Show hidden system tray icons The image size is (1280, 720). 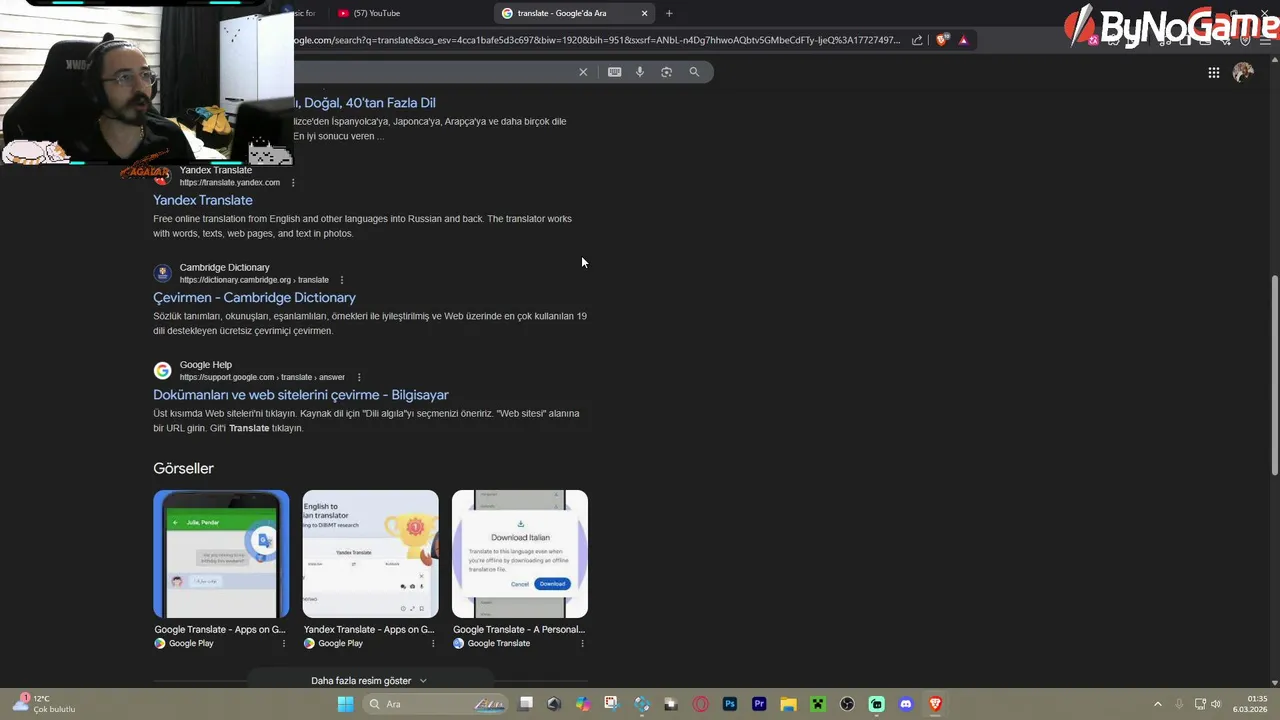pyautogui.click(x=1158, y=704)
